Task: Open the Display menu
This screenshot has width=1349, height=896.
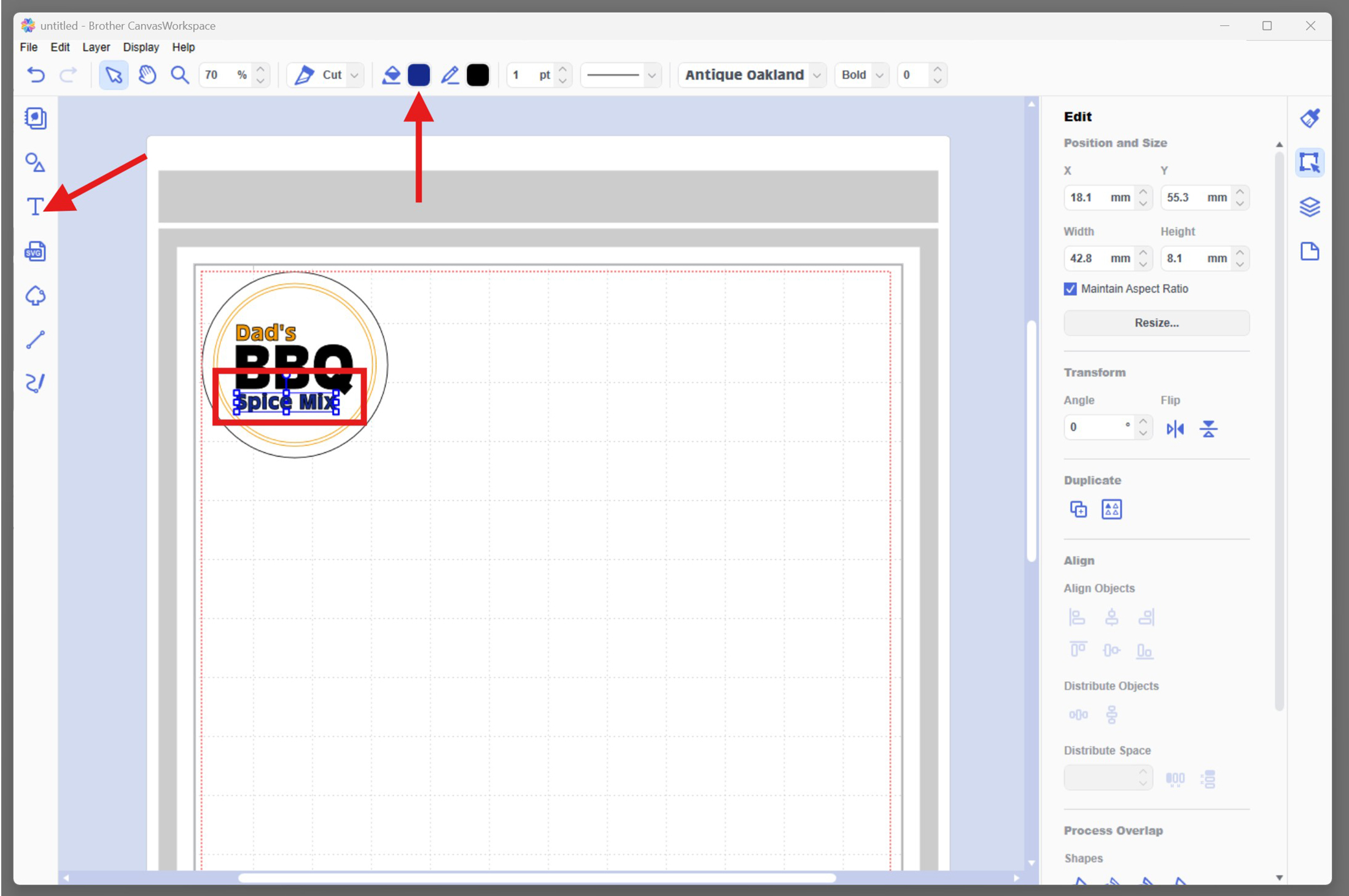Action: (x=141, y=47)
